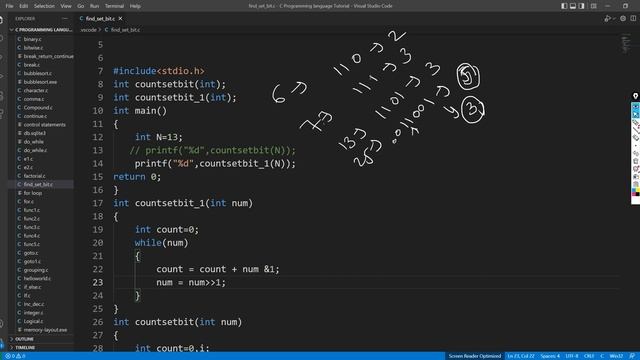The height and width of the screenshot is (360, 640).
Task: Click the Run or Debug play icon
Action: [607, 18]
